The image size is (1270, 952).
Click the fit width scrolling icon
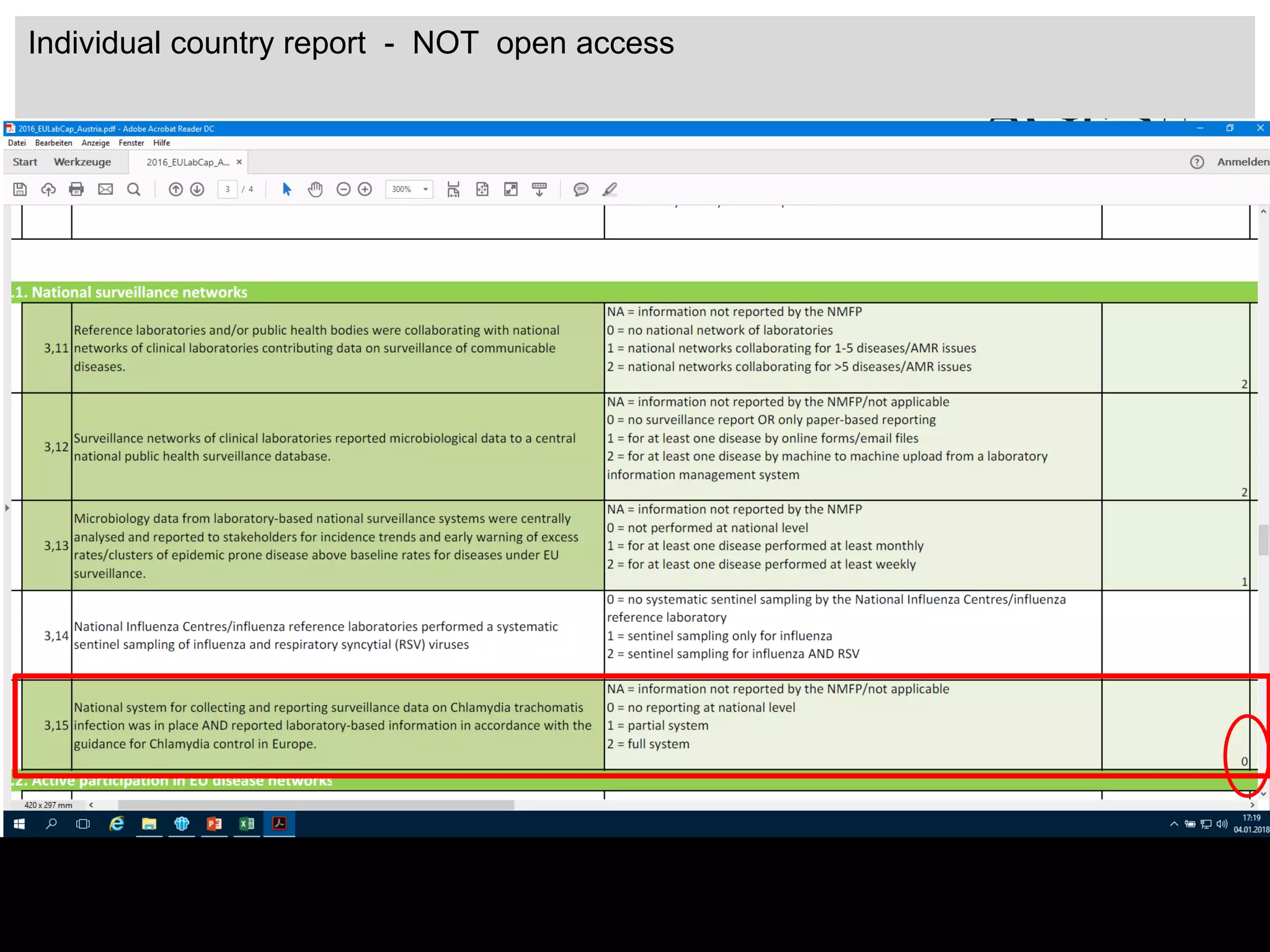click(x=453, y=189)
